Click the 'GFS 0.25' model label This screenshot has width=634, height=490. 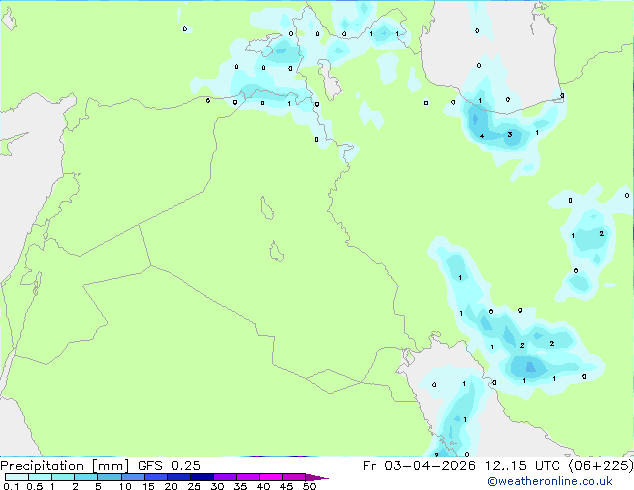point(169,466)
